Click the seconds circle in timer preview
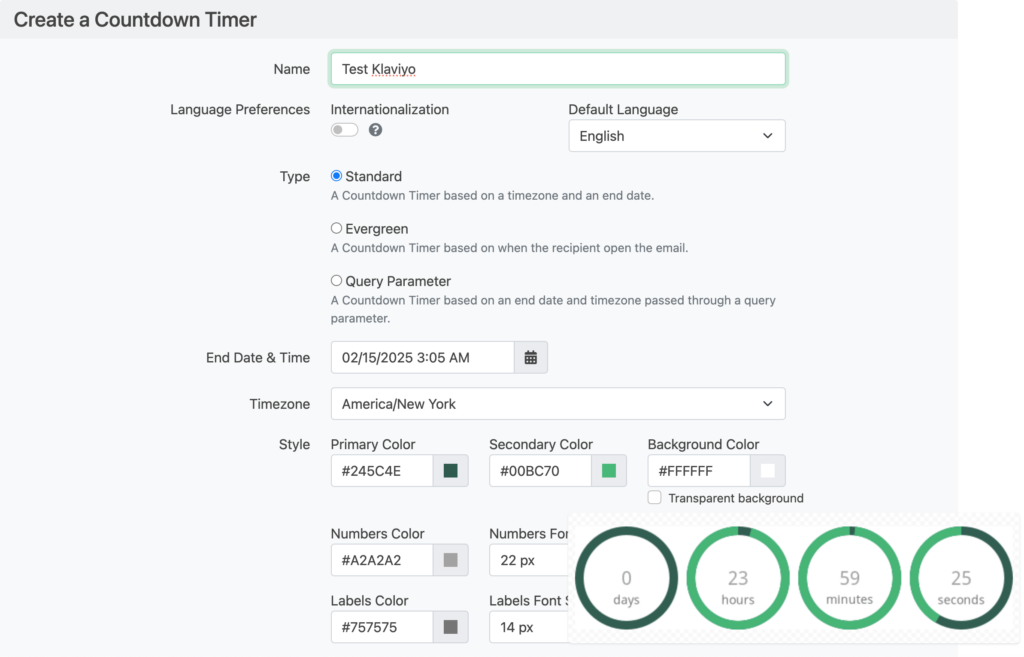This screenshot has width=1024, height=657. coord(960,578)
